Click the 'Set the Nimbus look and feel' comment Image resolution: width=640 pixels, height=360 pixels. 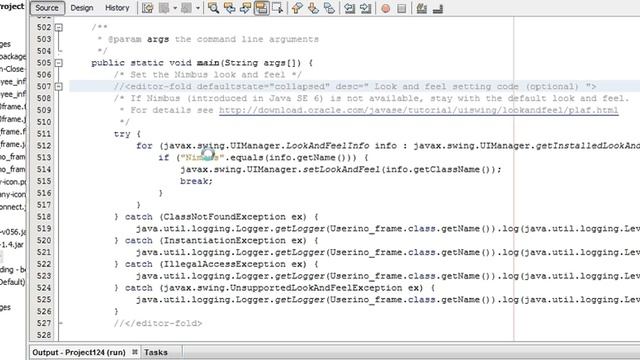pyautogui.click(x=208, y=75)
